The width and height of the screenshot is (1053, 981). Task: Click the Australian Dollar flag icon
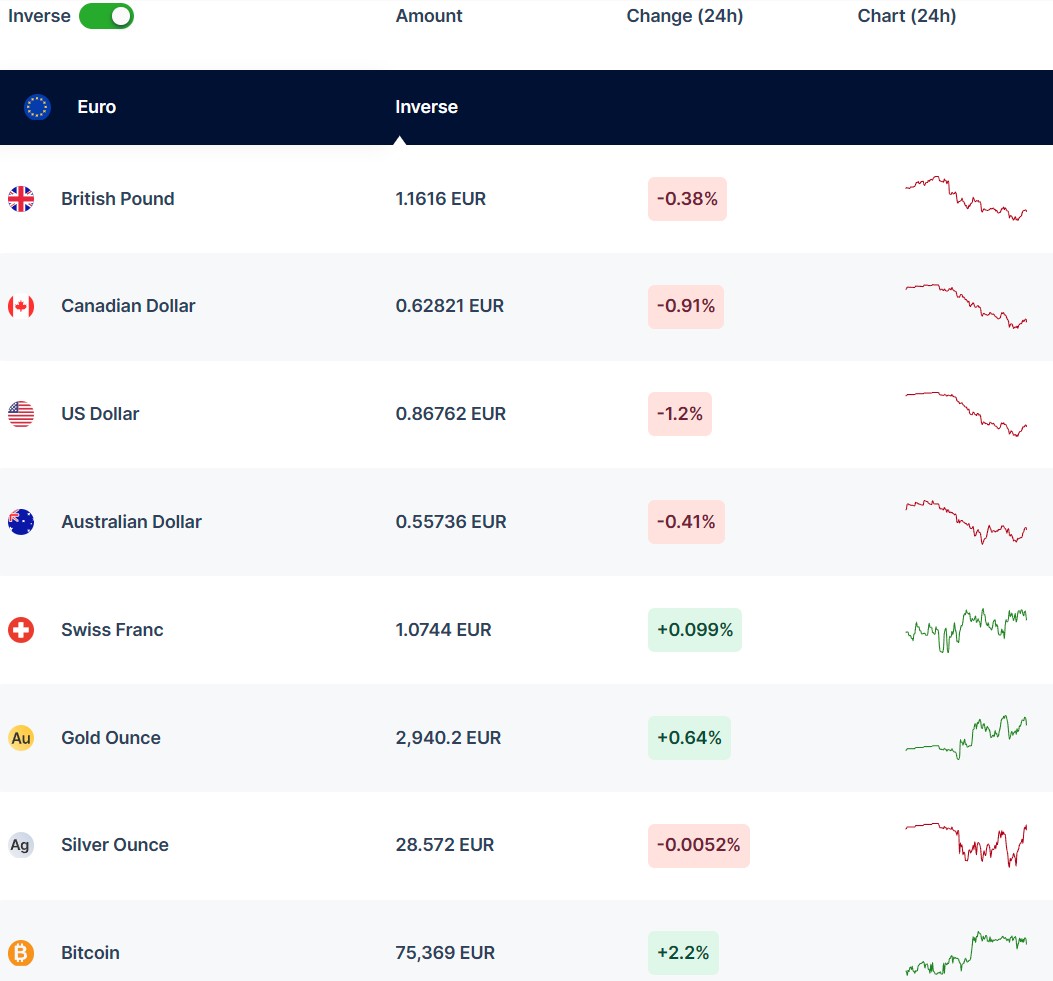click(x=21, y=522)
